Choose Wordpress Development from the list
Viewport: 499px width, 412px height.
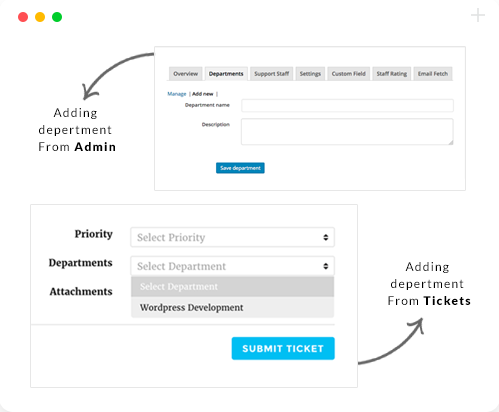click(232, 307)
